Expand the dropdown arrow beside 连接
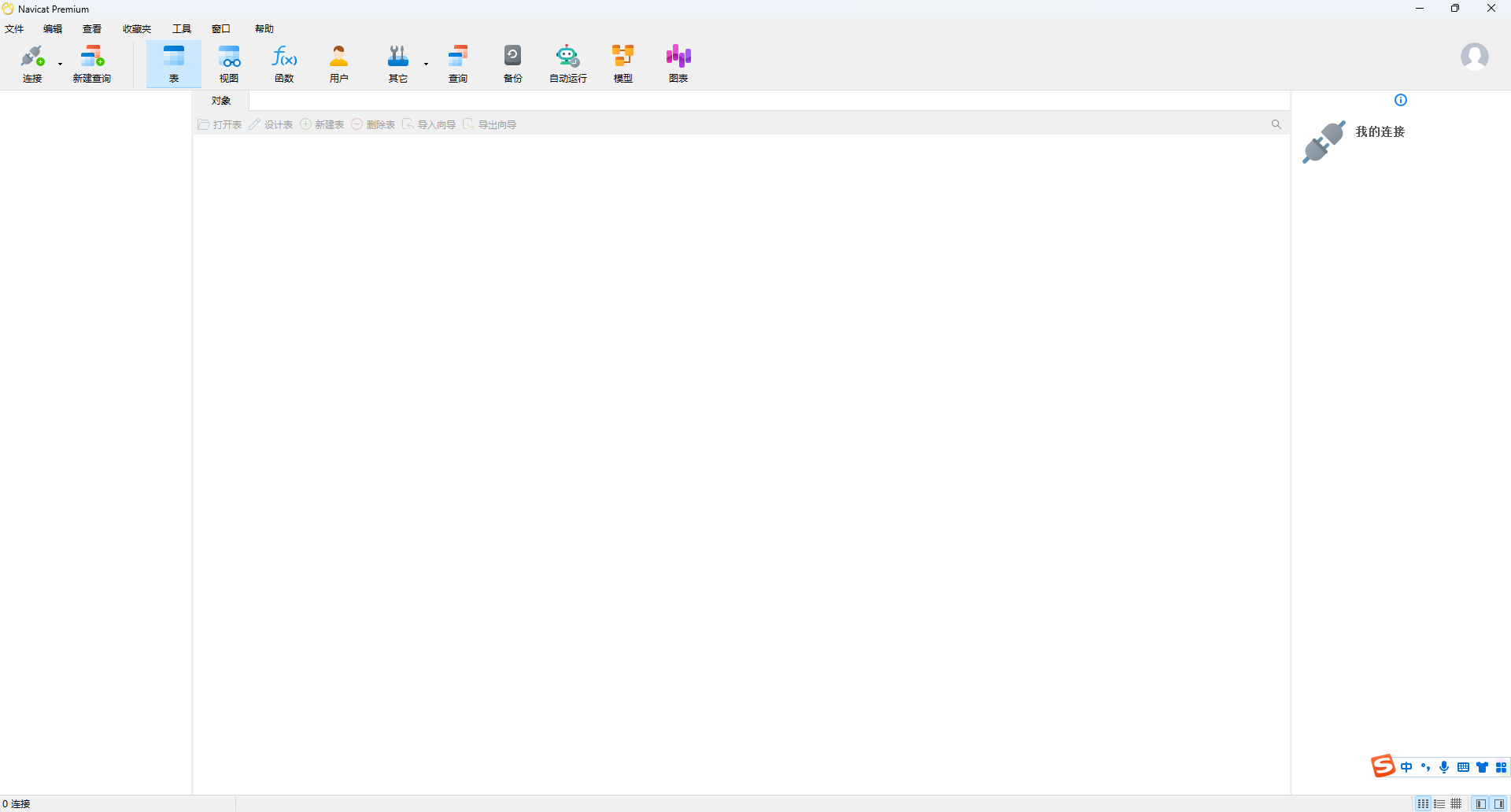 pos(61,64)
